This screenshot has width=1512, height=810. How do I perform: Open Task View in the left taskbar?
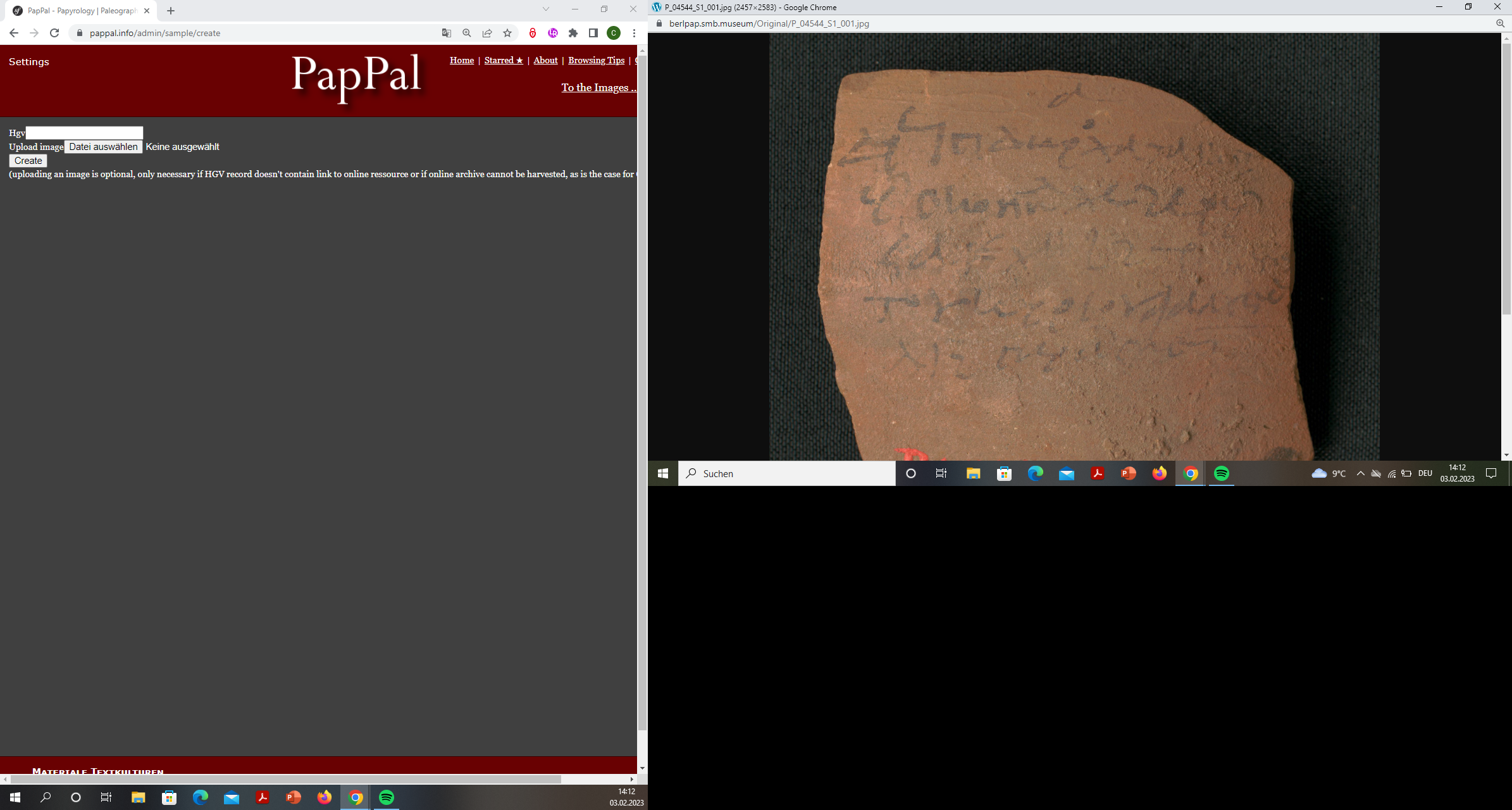tap(106, 797)
